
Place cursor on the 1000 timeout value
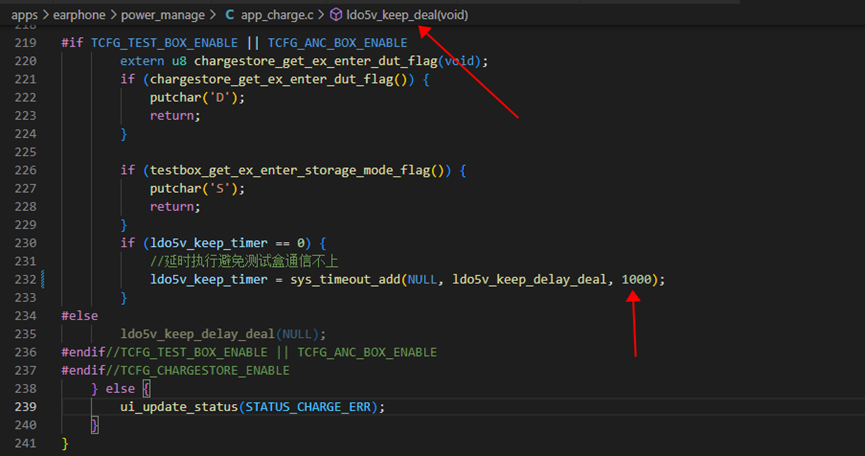(x=637, y=280)
